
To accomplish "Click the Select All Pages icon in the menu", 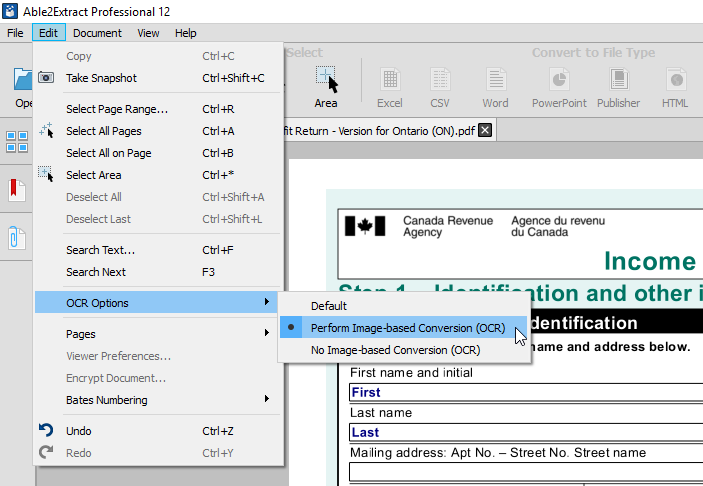I will pos(46,130).
